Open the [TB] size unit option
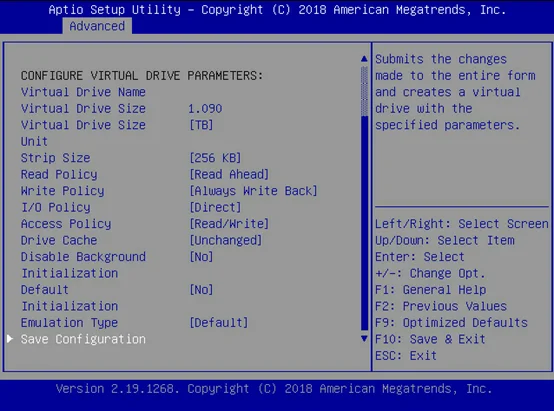 (201, 125)
